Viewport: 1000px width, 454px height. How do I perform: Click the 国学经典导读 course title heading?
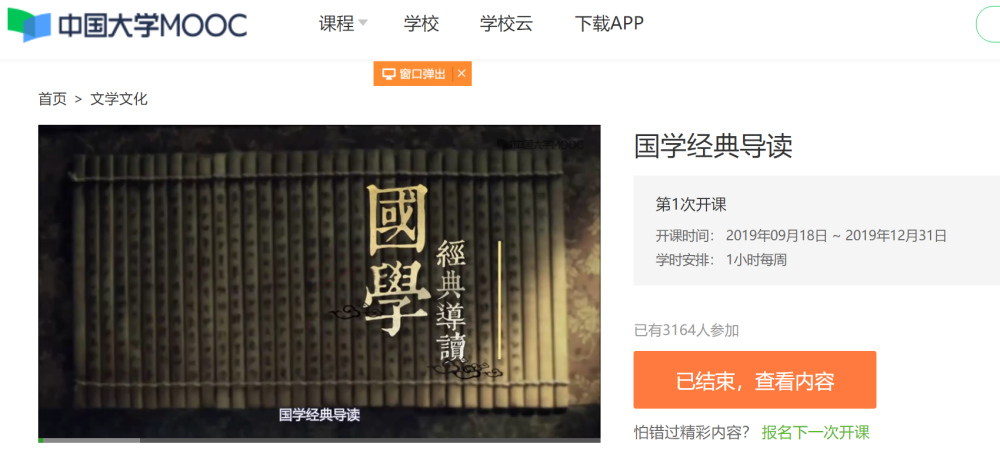pos(713,147)
